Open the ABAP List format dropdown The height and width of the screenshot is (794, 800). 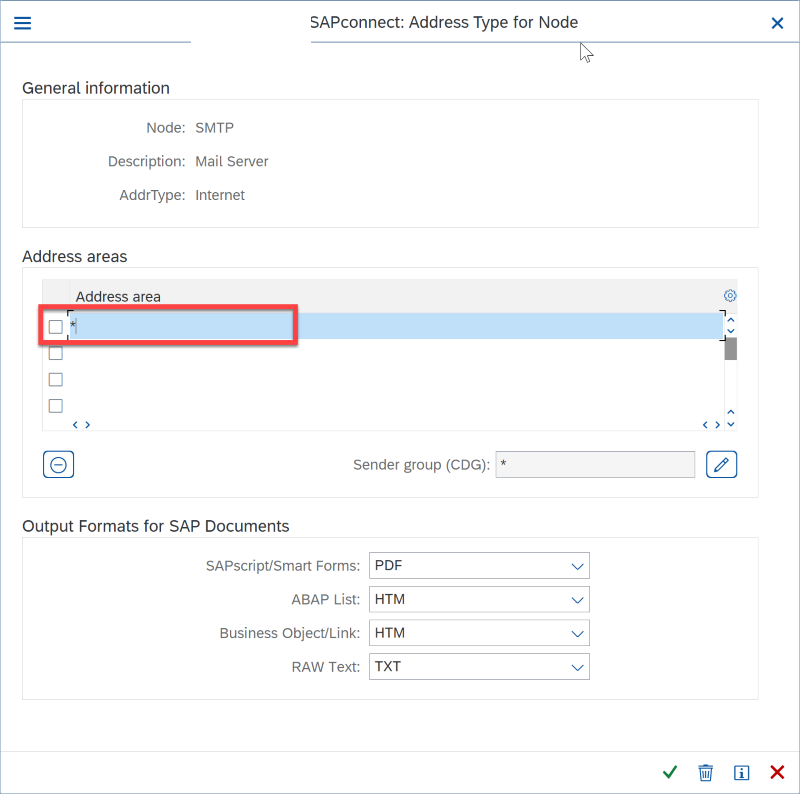pyautogui.click(x=479, y=599)
